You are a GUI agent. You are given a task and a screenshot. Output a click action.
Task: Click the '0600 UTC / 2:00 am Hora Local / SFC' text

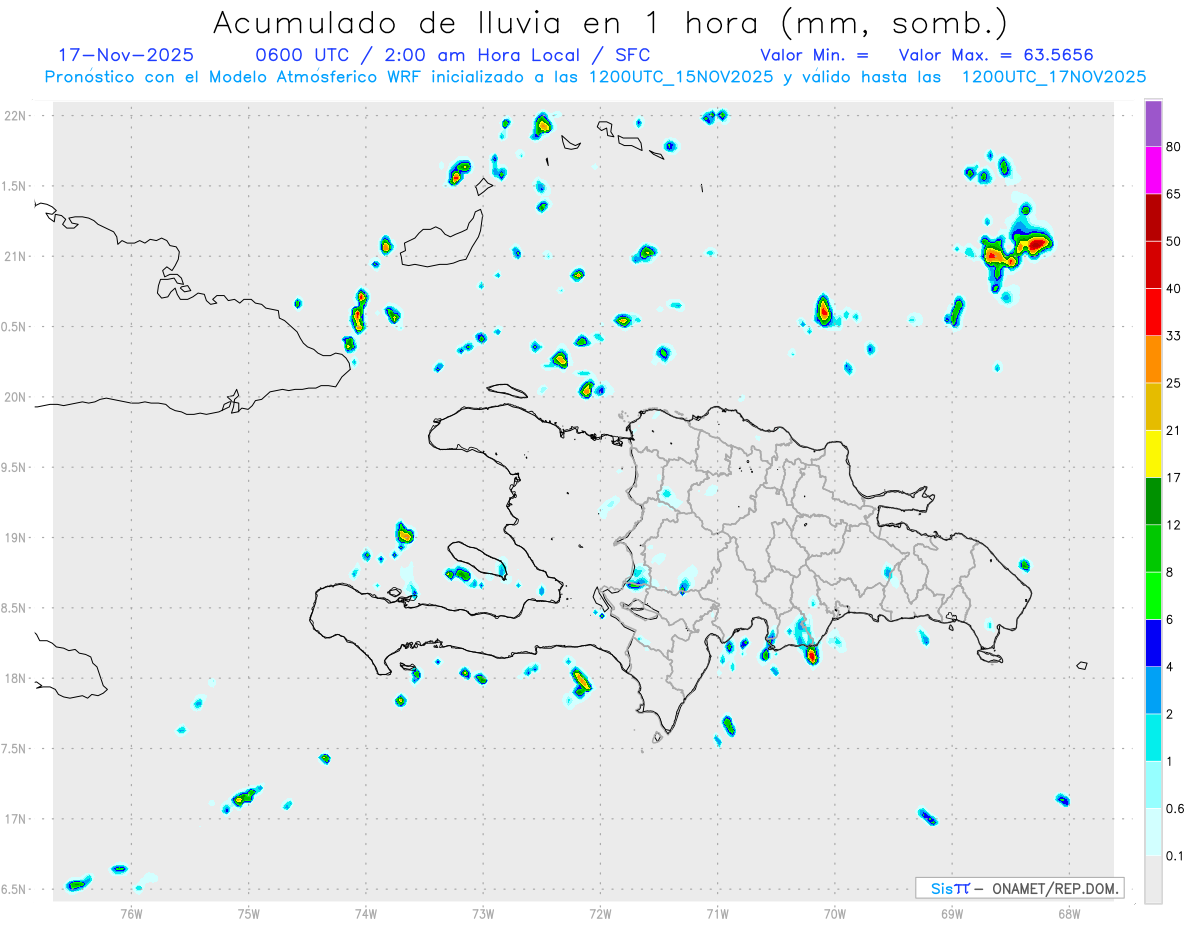tap(452, 55)
